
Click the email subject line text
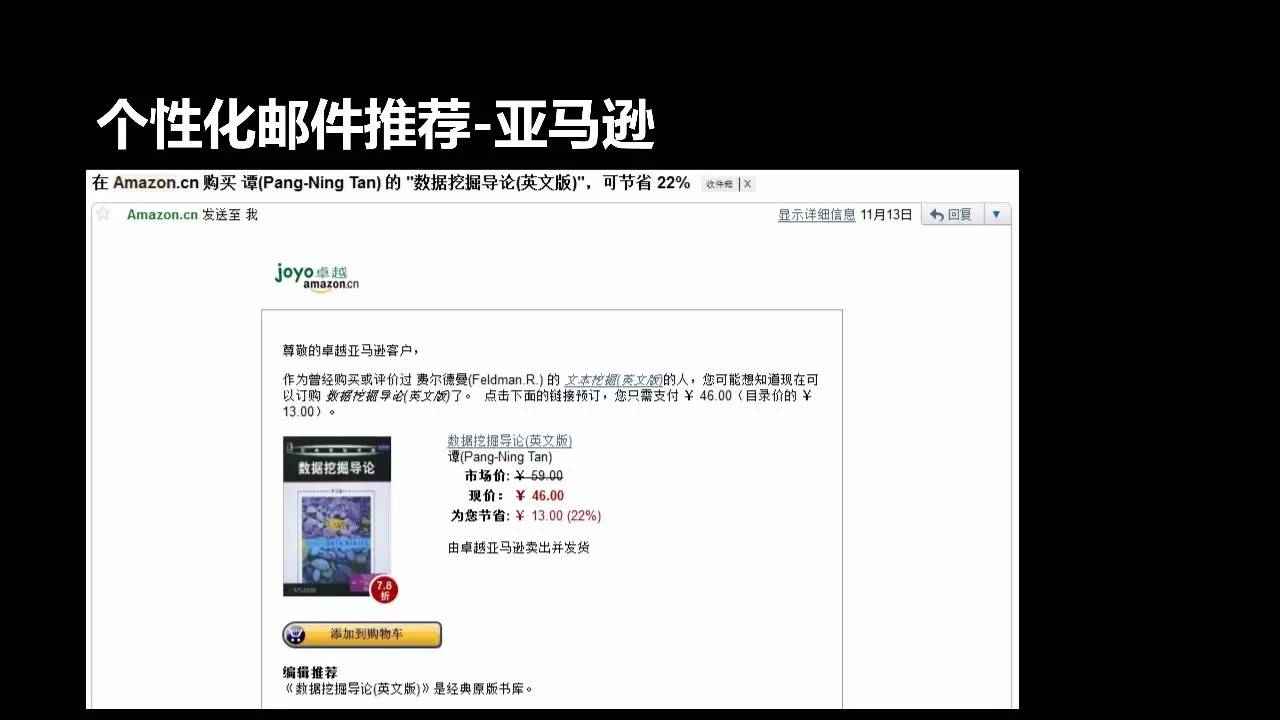point(390,183)
